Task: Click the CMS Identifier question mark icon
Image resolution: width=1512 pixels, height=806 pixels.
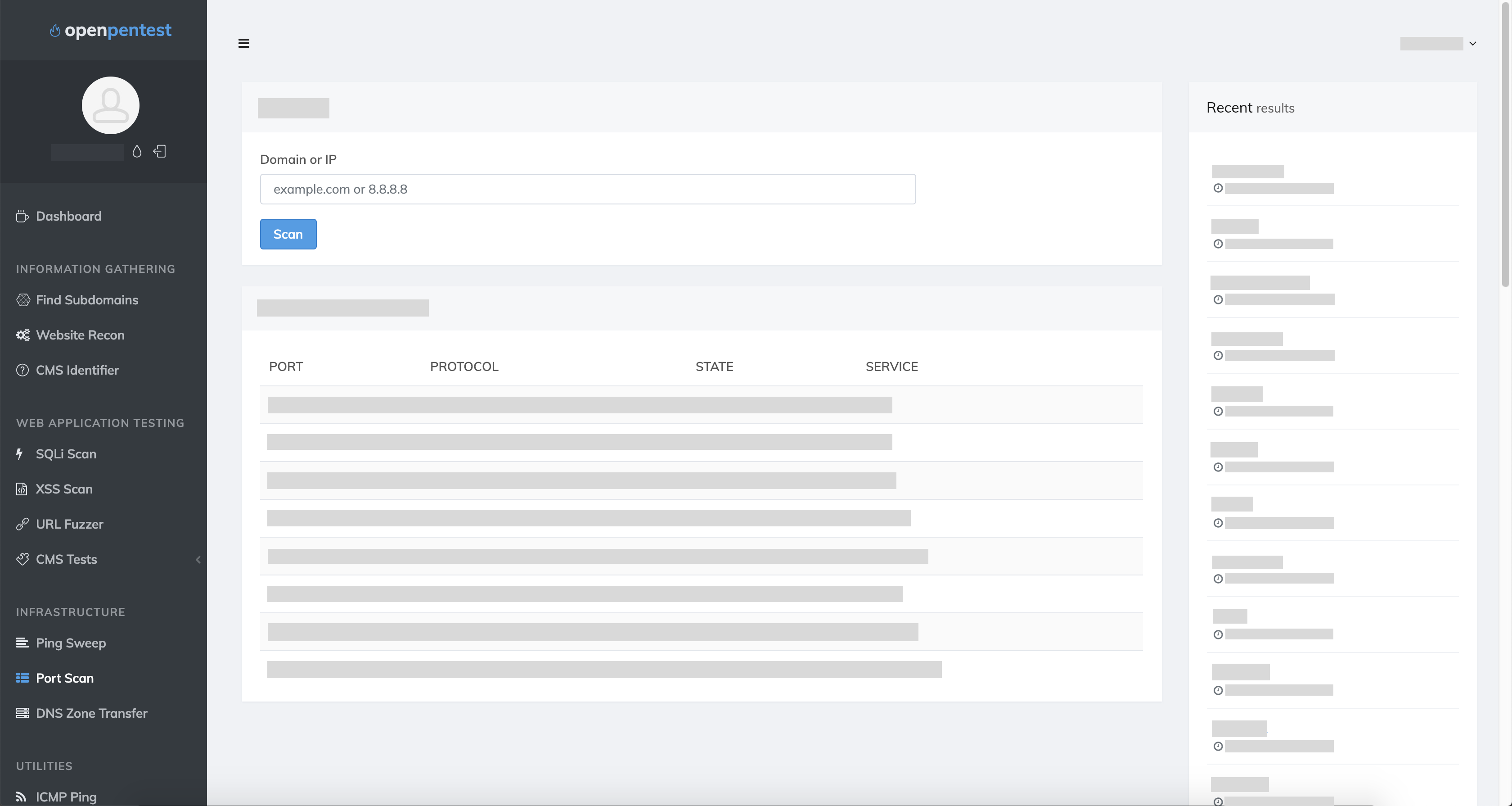Action: (x=22, y=370)
